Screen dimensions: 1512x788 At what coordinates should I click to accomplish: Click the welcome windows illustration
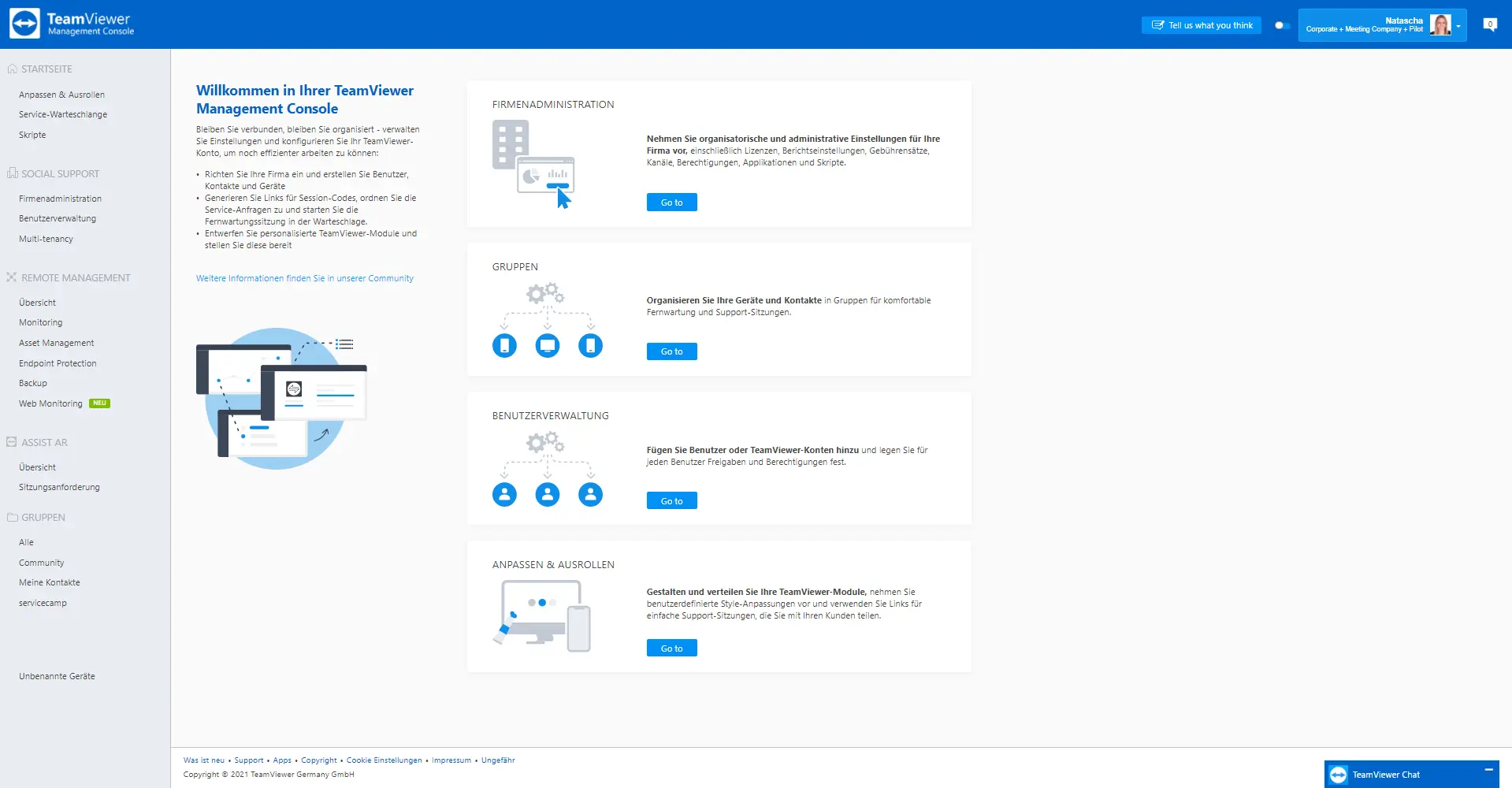[x=281, y=399]
